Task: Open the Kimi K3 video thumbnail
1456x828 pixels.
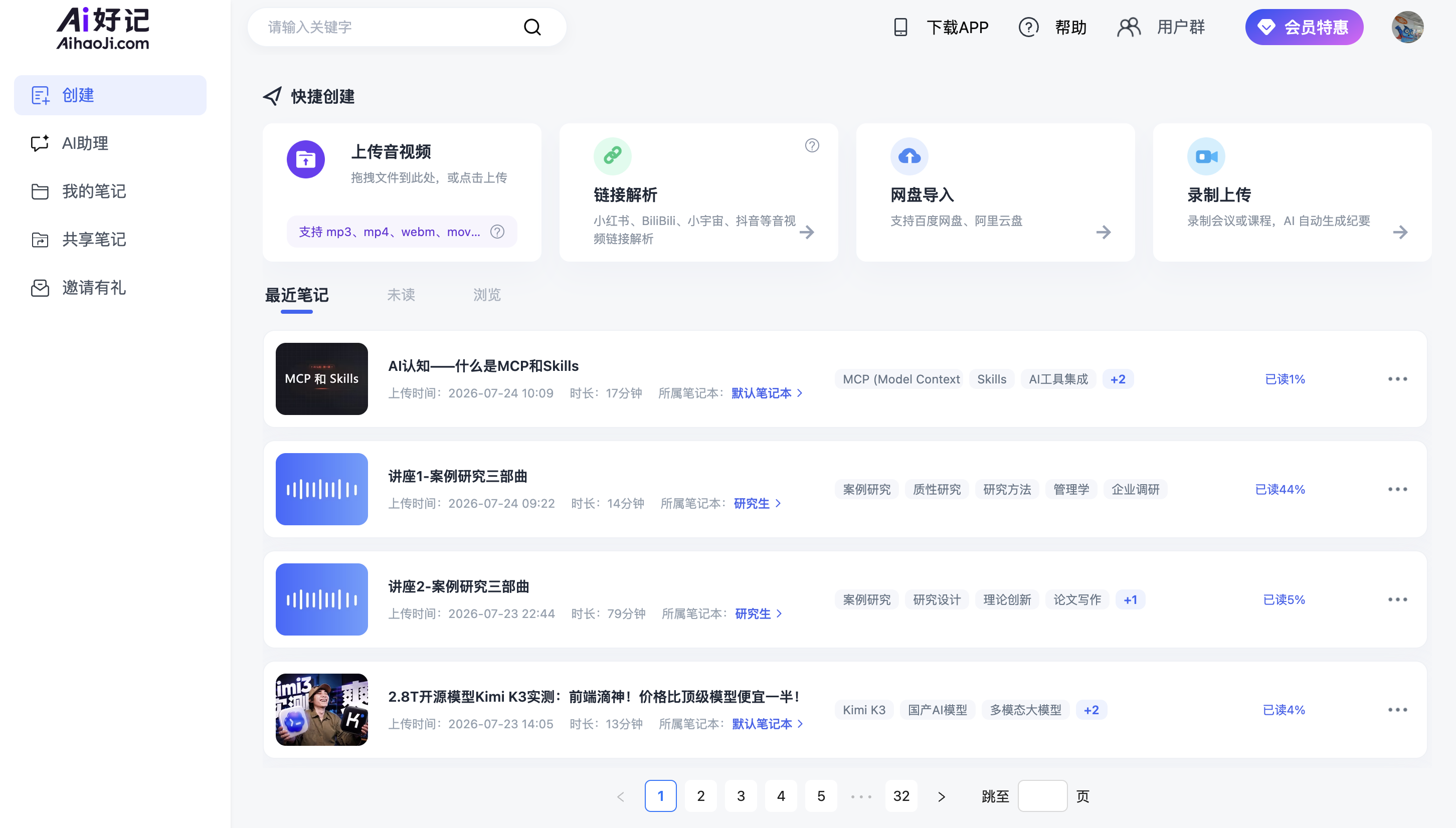Action: click(321, 710)
